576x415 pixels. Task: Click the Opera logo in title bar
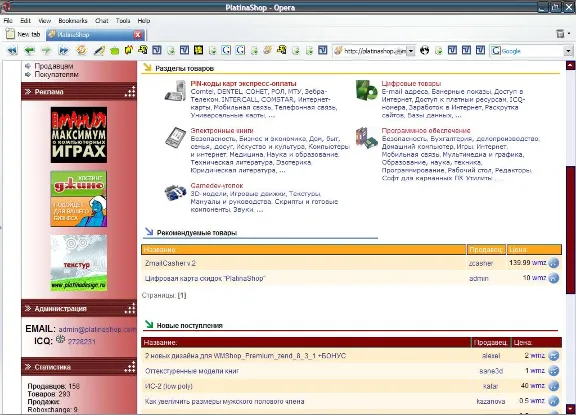5,7
